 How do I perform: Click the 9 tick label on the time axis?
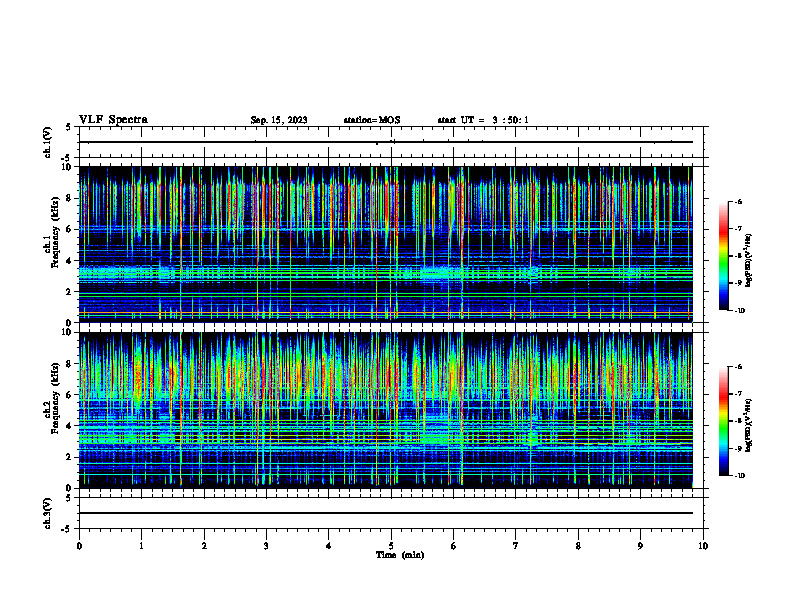coord(640,546)
